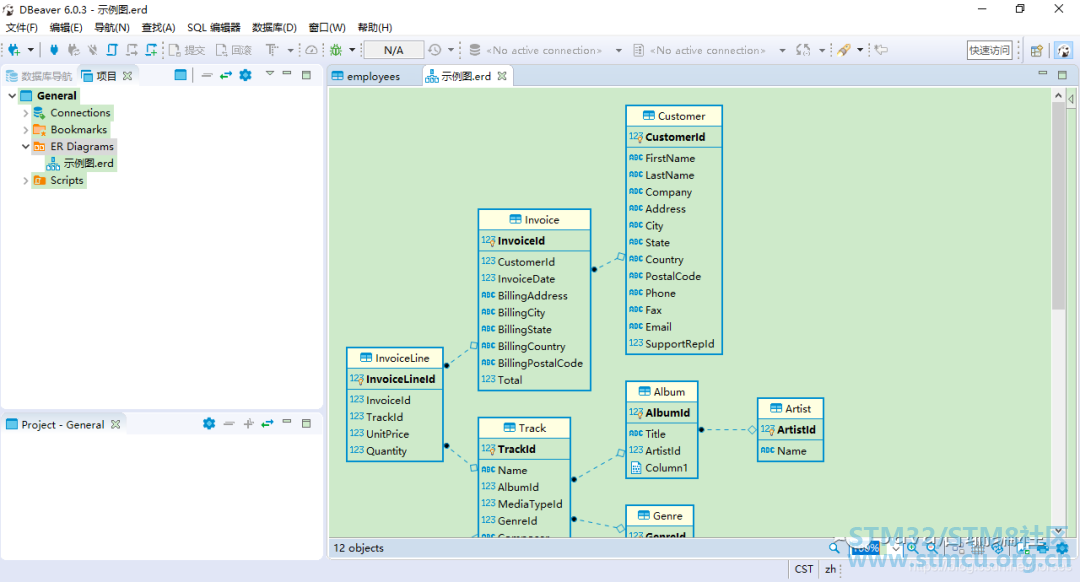
Task: Click the gear settings icon in project panel
Action: click(x=245, y=75)
